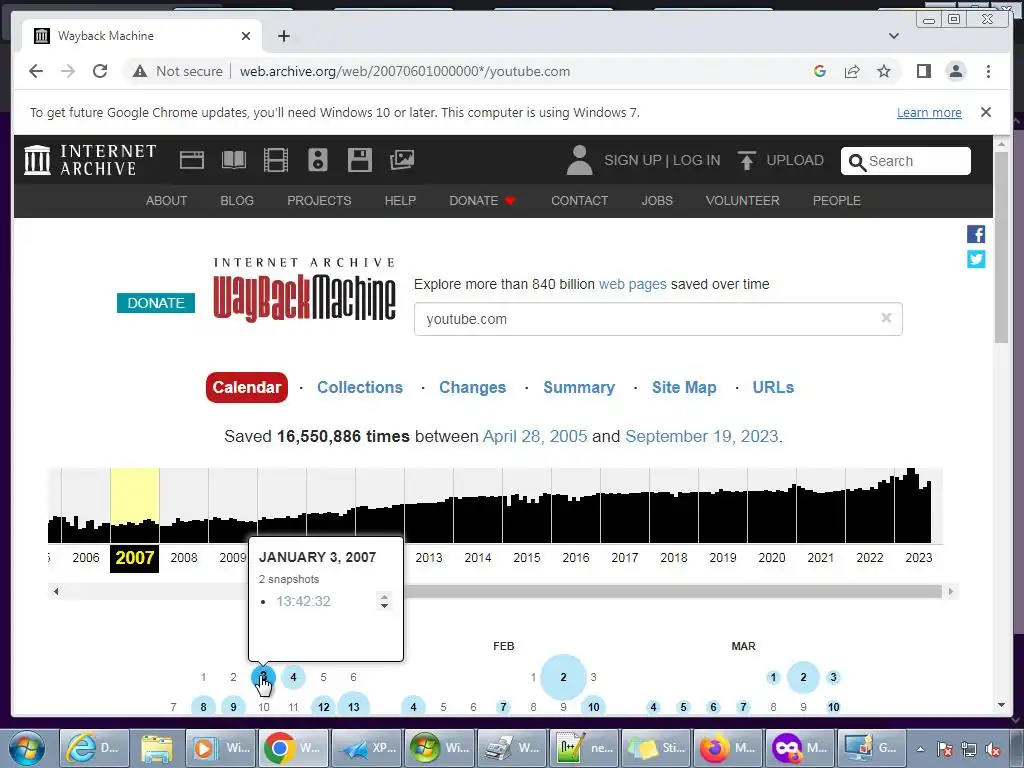1024x768 pixels.
Task: Select year 2015 on the timeline
Action: (526, 558)
